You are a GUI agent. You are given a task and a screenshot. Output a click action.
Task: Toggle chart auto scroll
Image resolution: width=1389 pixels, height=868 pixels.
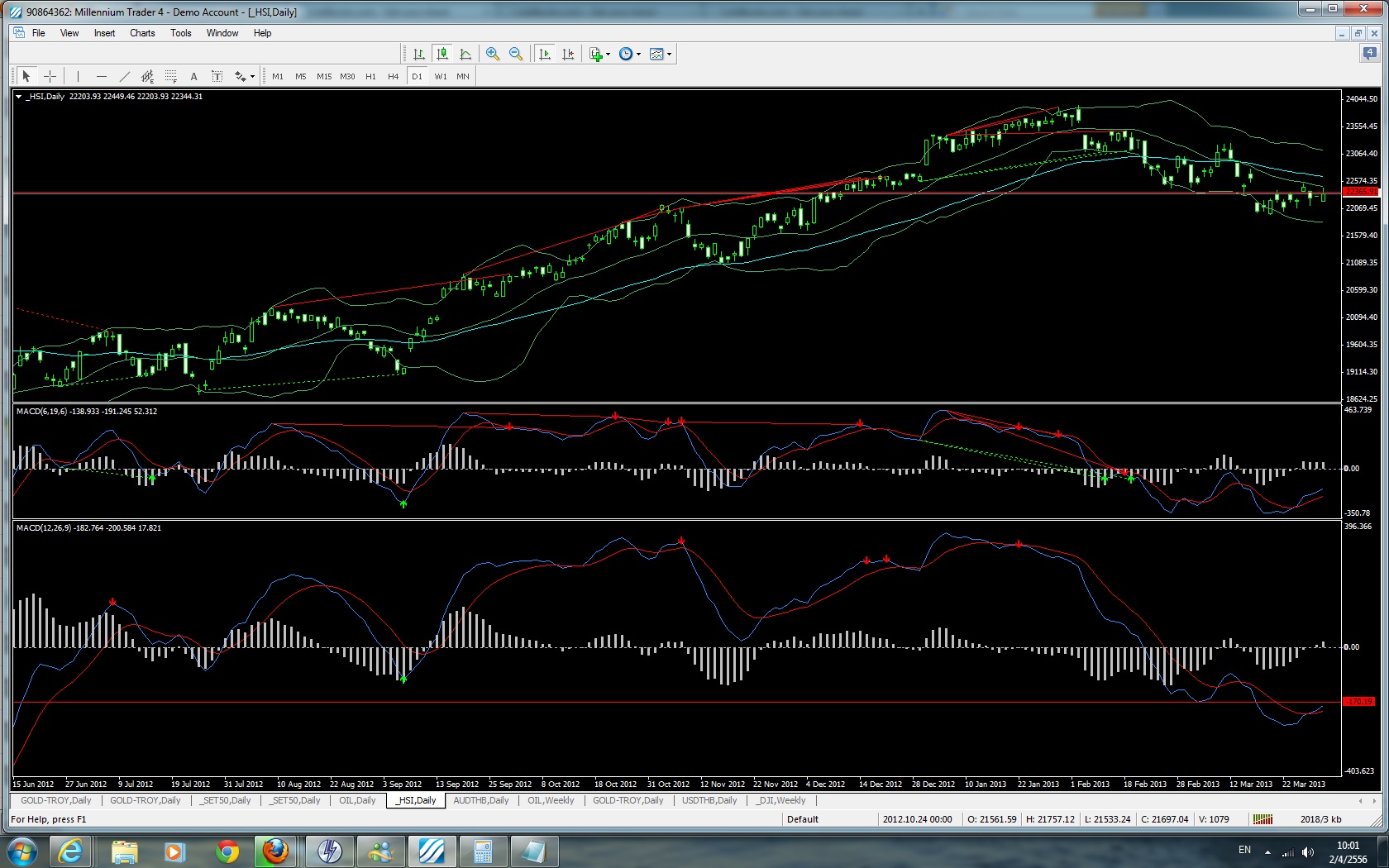pyautogui.click(x=544, y=54)
